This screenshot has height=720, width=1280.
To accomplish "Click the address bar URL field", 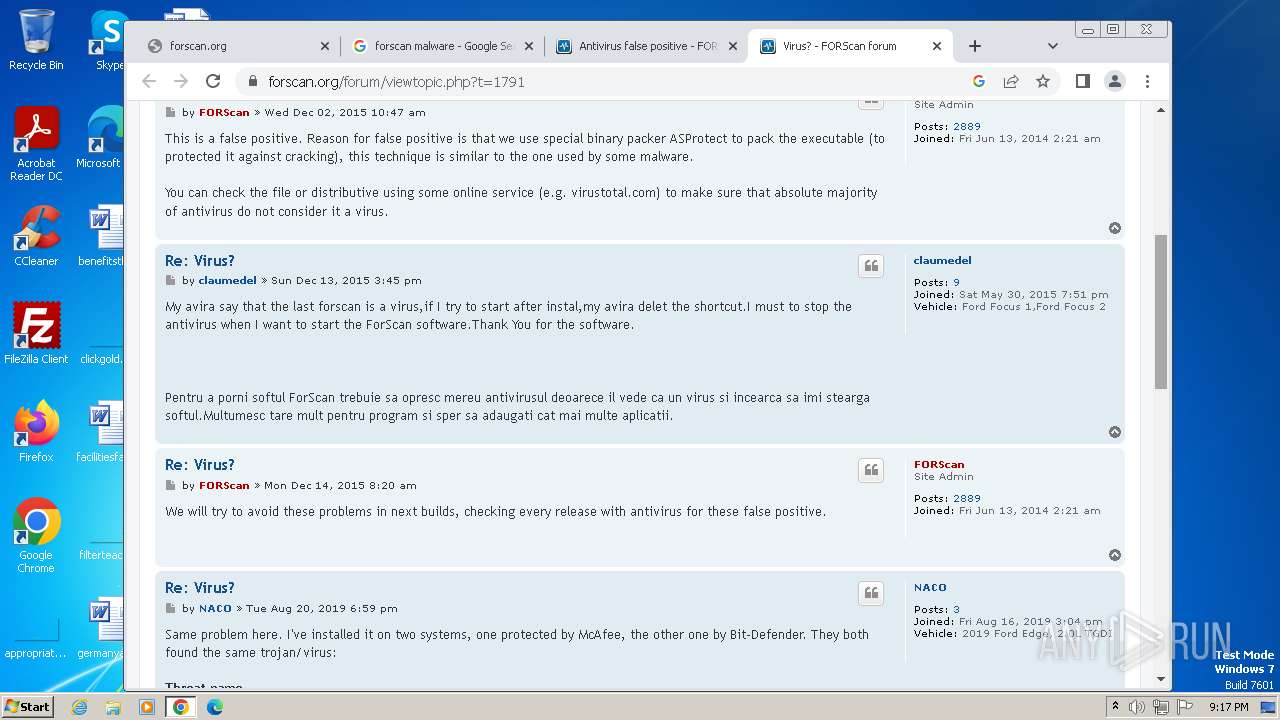I will (x=600, y=82).
